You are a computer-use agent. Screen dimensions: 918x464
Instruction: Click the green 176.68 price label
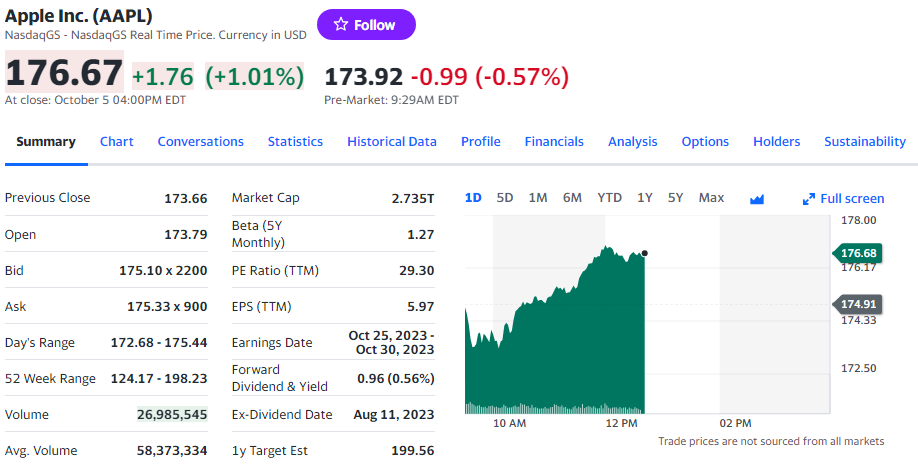click(x=858, y=253)
